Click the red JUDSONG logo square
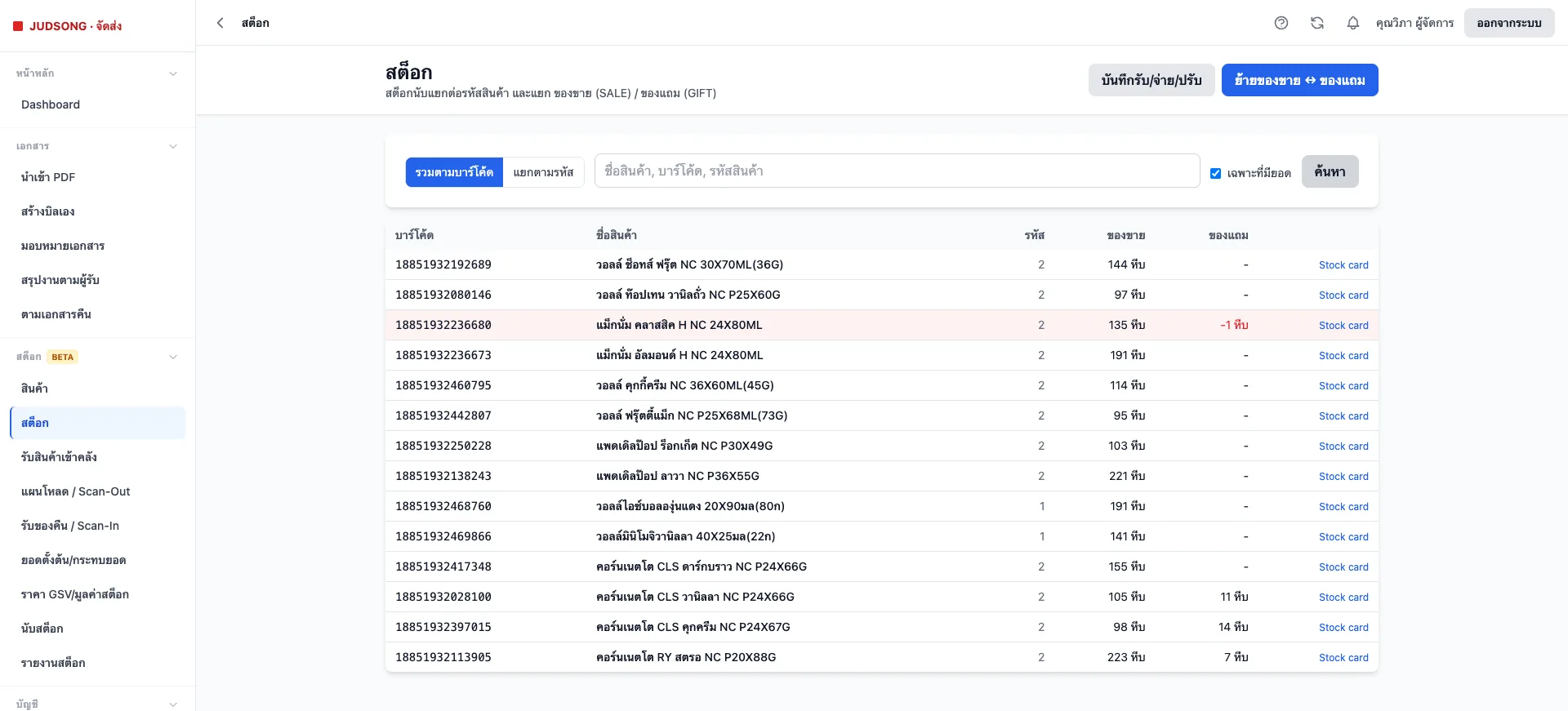This screenshot has width=1568, height=711. coord(18,26)
